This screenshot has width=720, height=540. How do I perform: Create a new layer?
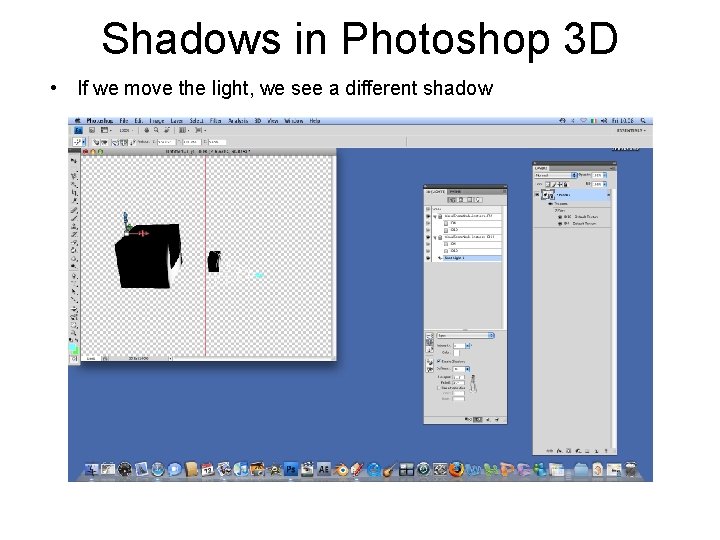tap(596, 451)
